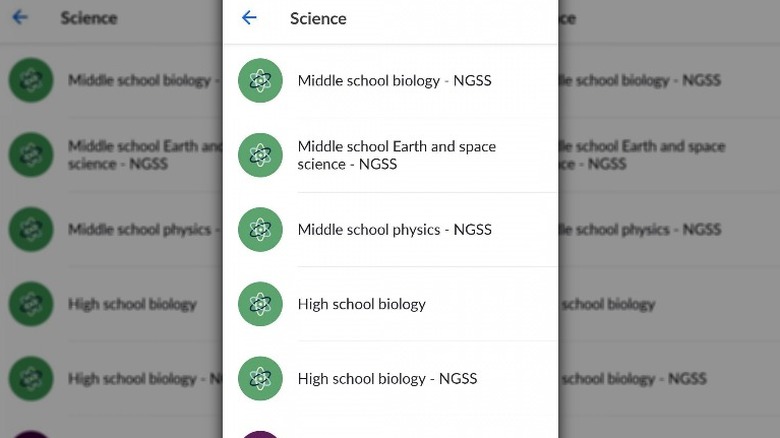Tap the blurred back arrow in left background

click(x=20, y=18)
